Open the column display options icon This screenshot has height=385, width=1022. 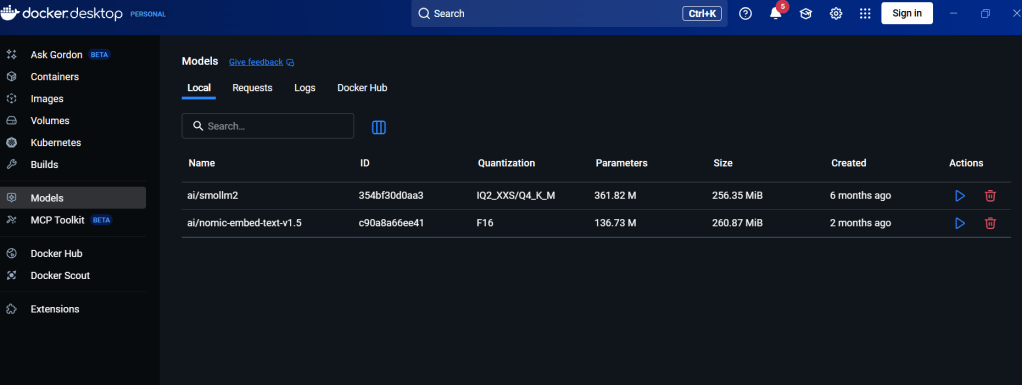click(x=379, y=127)
